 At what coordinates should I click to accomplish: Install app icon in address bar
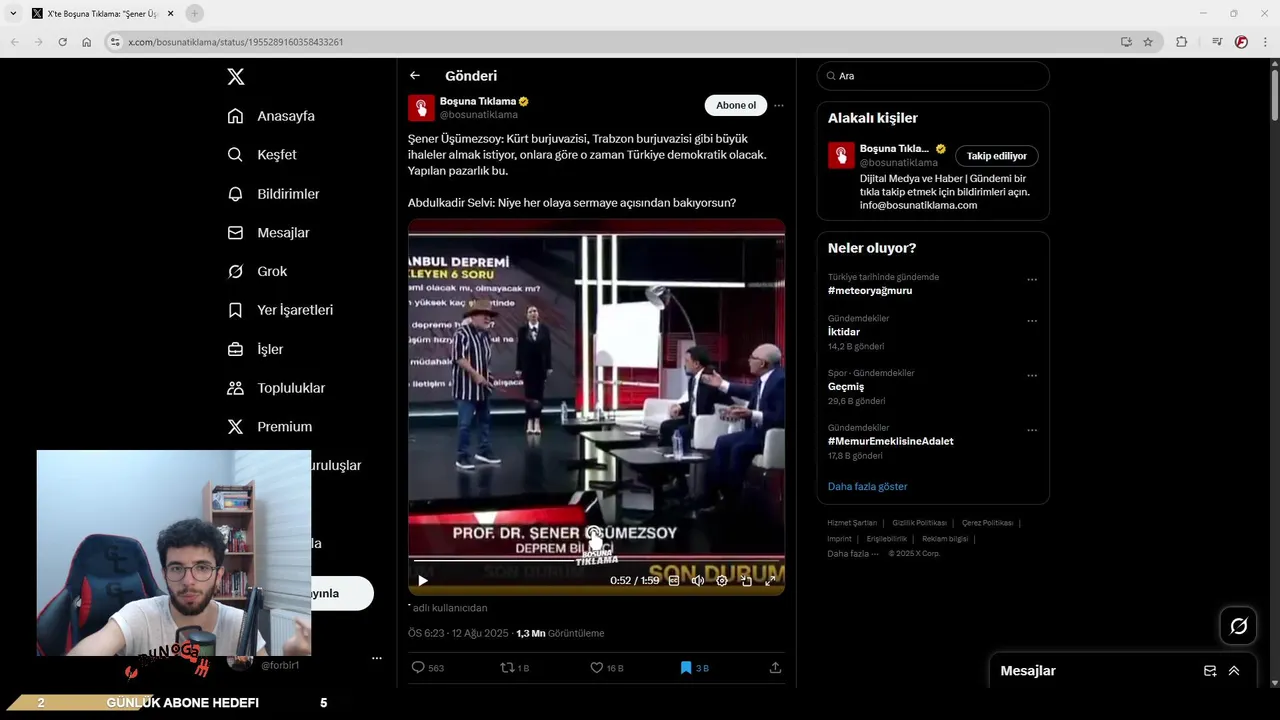(1126, 42)
